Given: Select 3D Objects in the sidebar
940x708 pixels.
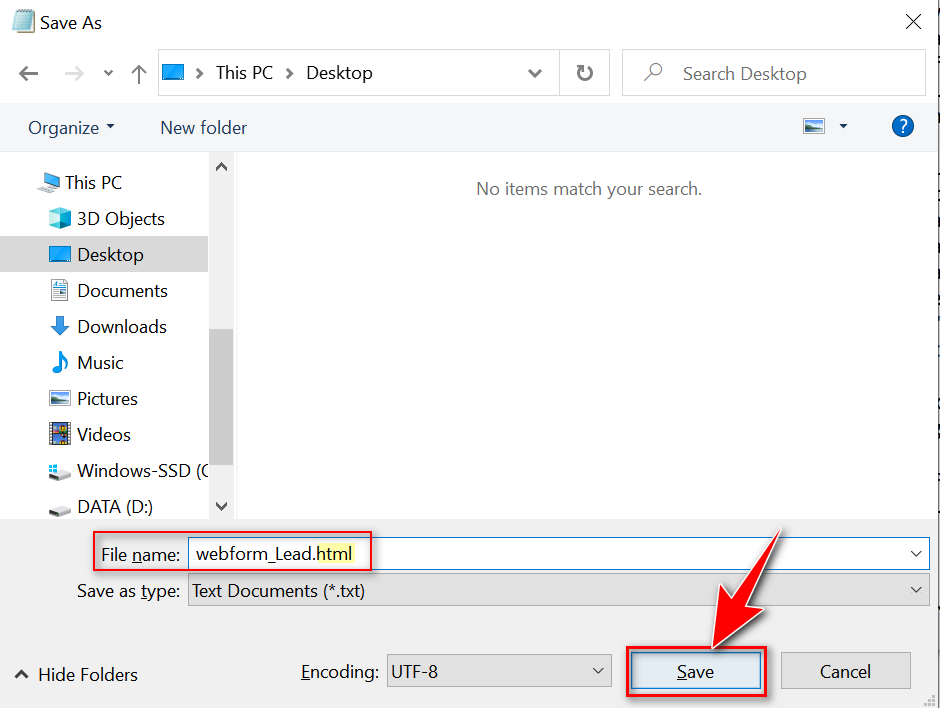Looking at the screenshot, I should click(x=120, y=218).
